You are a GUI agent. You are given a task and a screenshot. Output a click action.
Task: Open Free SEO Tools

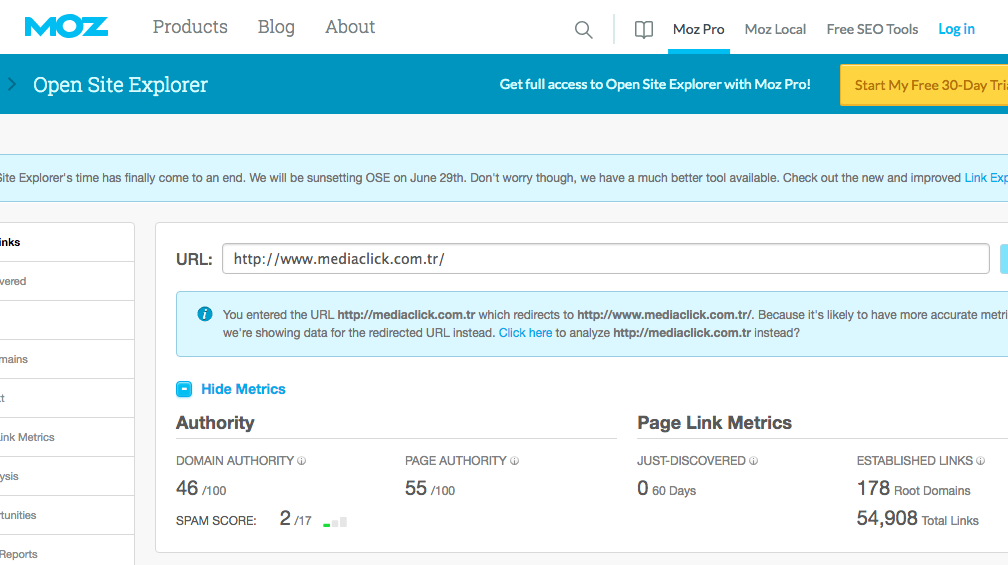[x=872, y=29]
